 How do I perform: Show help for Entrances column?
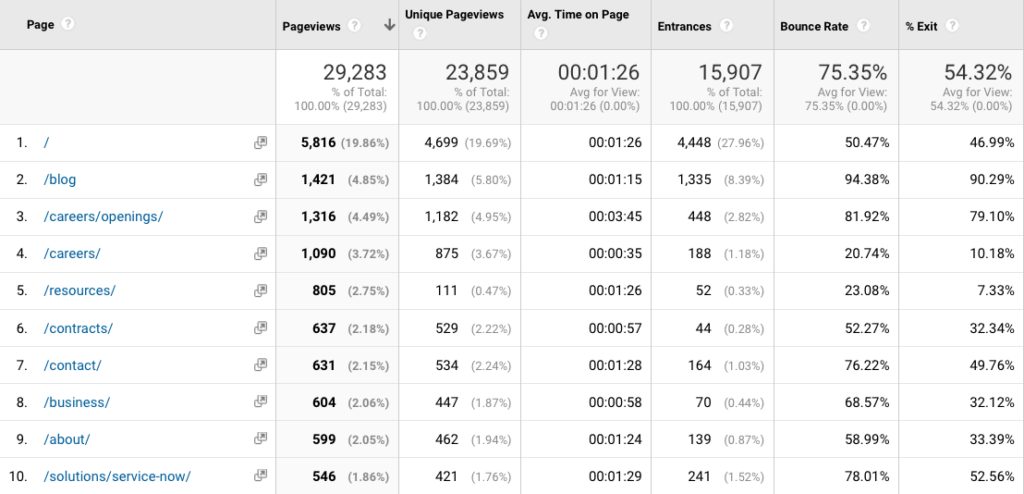coord(726,25)
